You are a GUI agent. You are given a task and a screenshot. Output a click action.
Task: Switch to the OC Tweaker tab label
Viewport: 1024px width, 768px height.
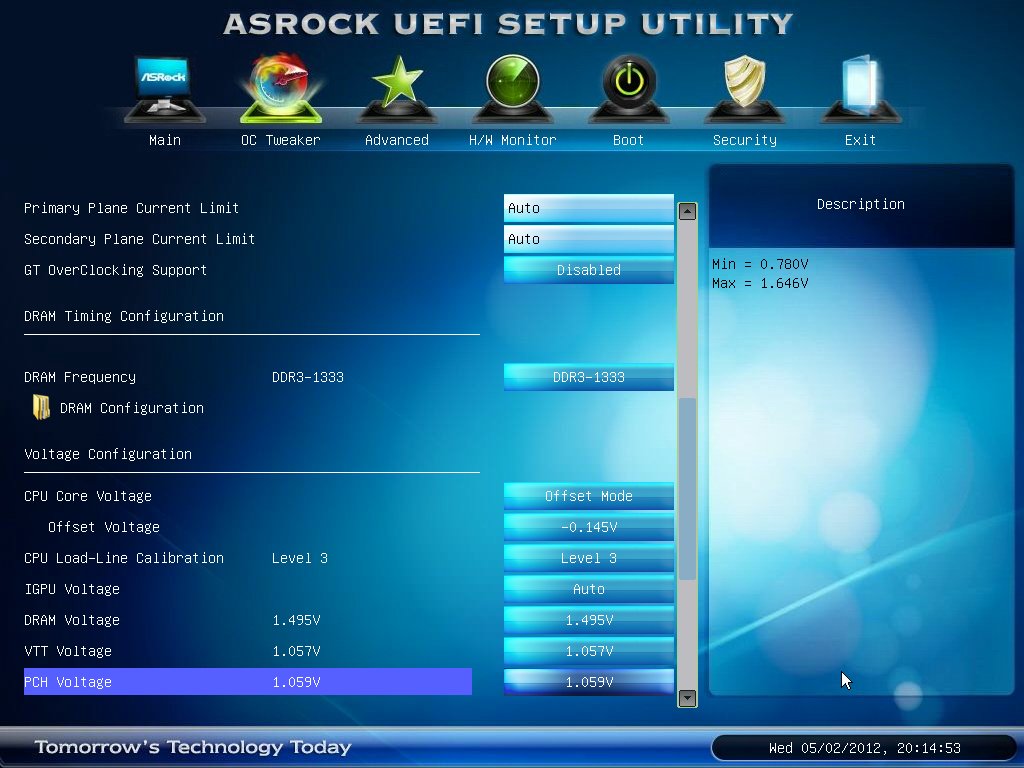(x=281, y=140)
